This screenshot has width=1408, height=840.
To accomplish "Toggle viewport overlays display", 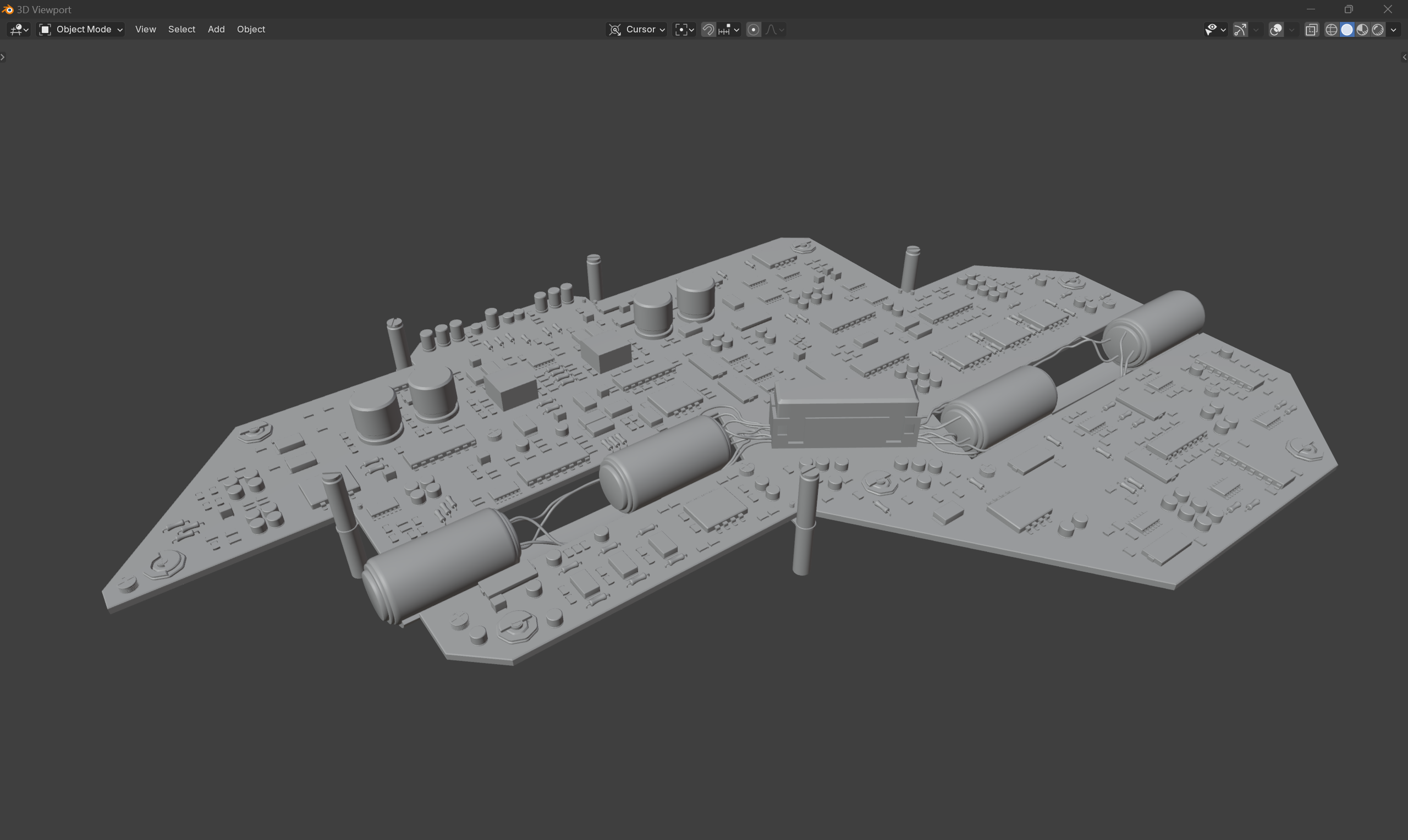I will [1275, 30].
